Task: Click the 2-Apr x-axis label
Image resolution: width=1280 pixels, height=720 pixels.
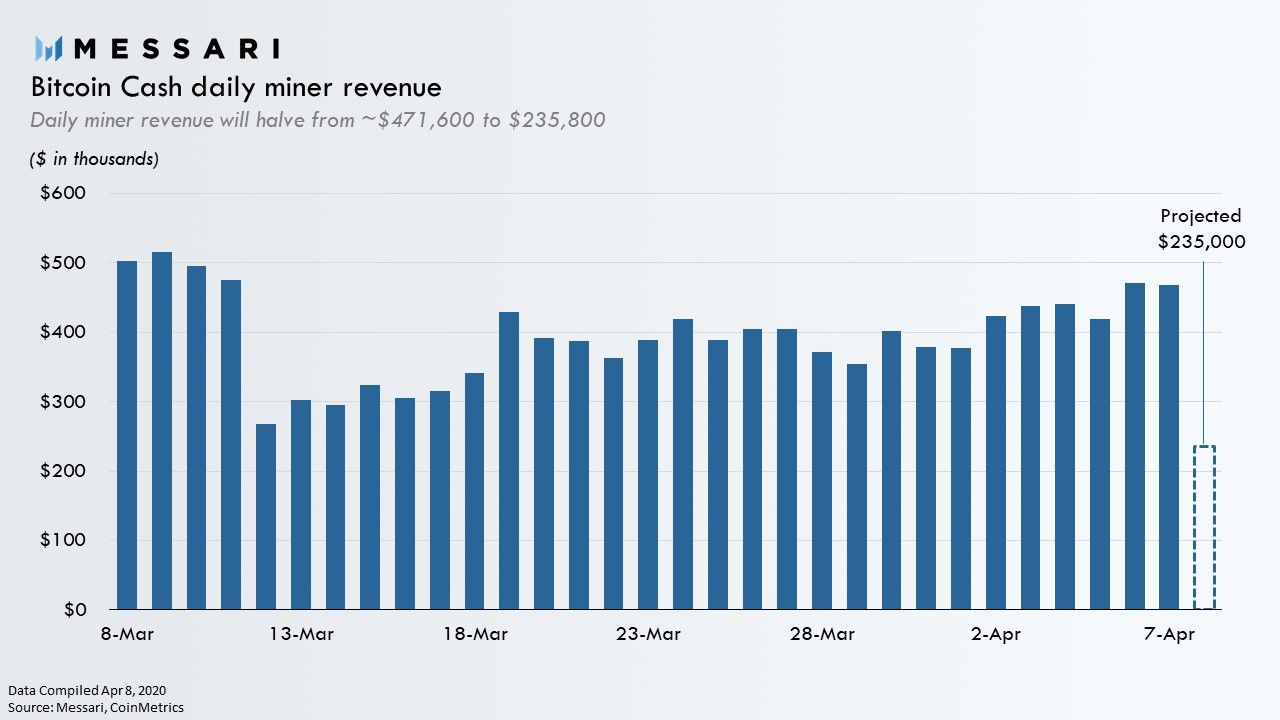Action: coord(996,635)
